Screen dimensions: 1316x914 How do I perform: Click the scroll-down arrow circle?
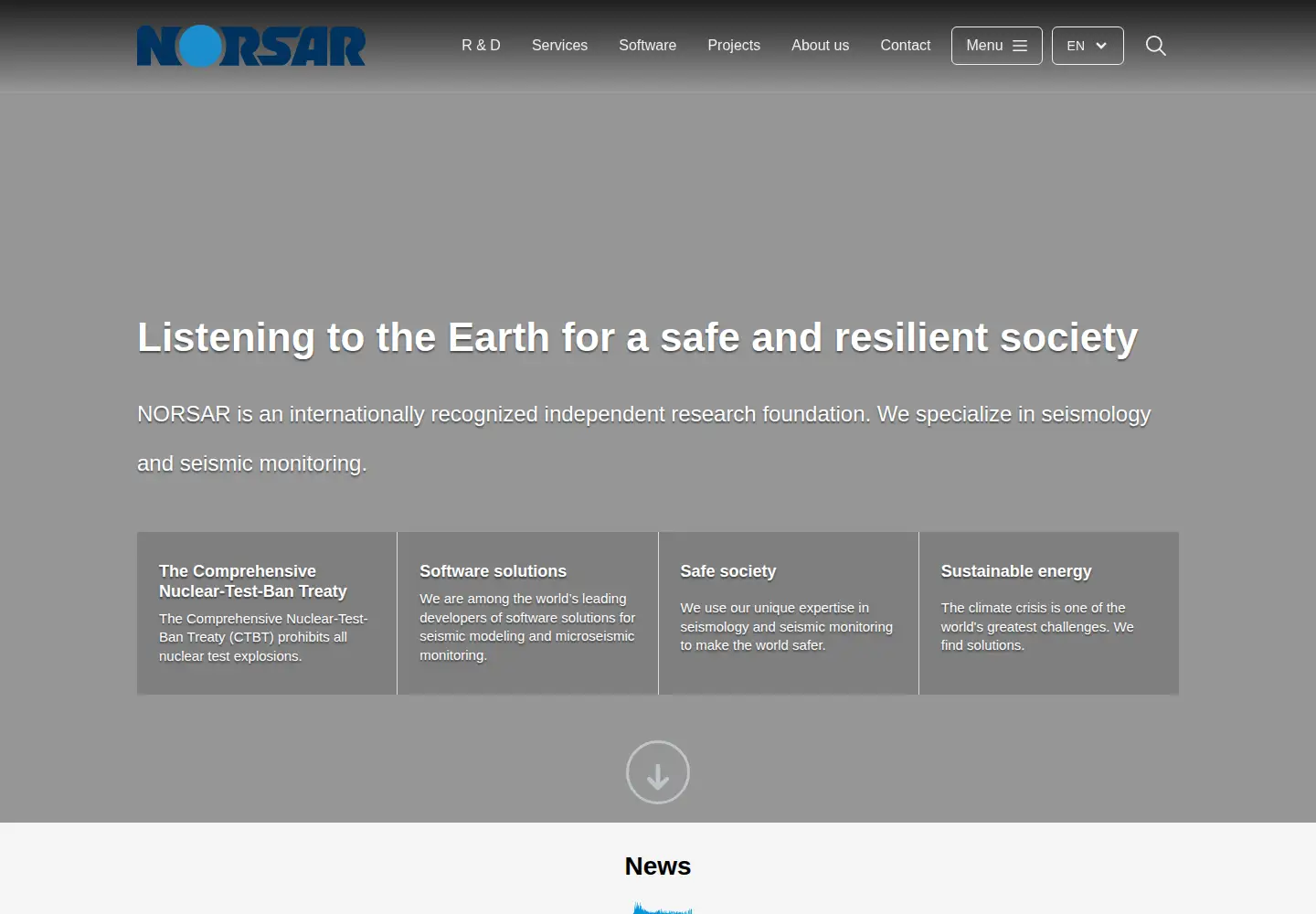coord(658,772)
